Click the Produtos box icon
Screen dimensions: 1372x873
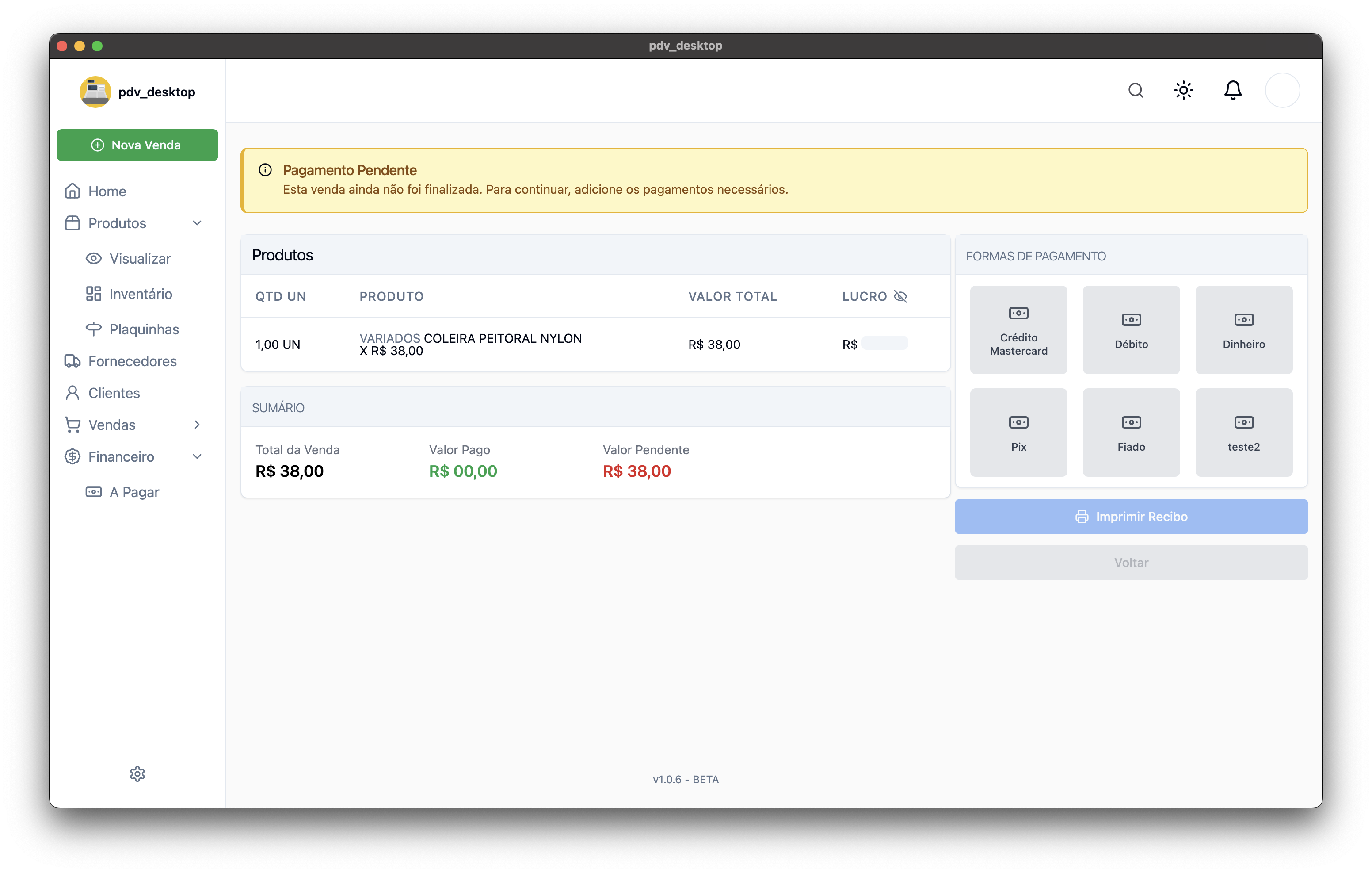pyautogui.click(x=72, y=223)
